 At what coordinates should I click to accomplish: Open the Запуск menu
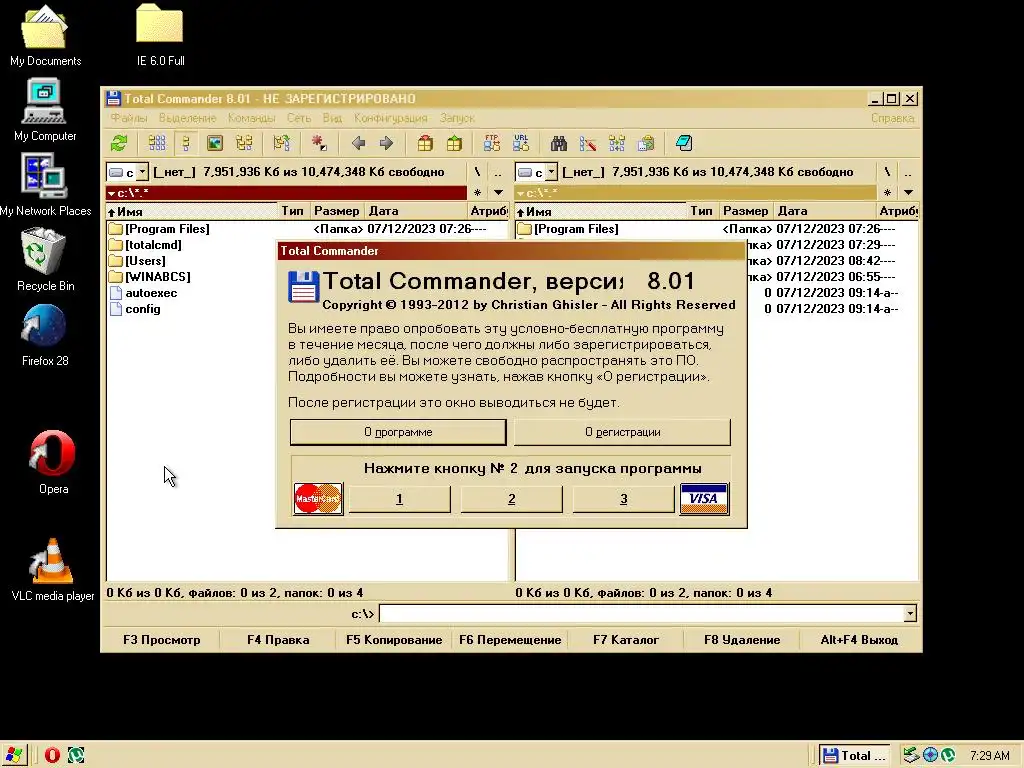[457, 118]
